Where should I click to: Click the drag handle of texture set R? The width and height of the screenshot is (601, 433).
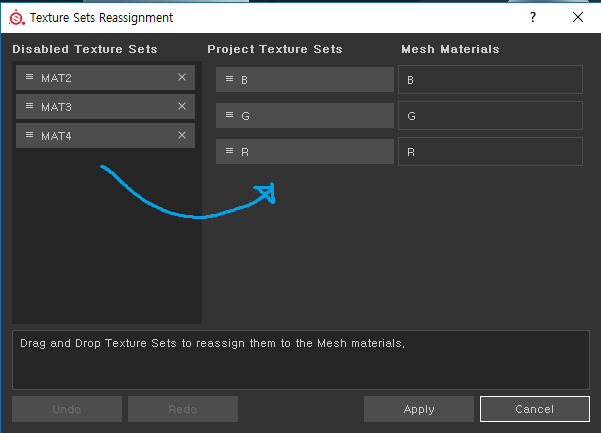[x=229, y=151]
